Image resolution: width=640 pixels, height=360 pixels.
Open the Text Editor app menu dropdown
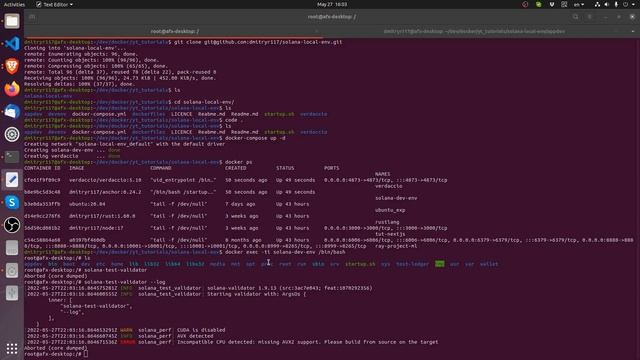55,4
